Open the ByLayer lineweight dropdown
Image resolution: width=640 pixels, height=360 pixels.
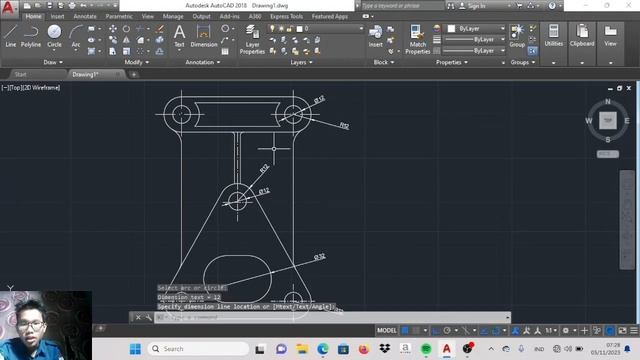[x=474, y=40]
